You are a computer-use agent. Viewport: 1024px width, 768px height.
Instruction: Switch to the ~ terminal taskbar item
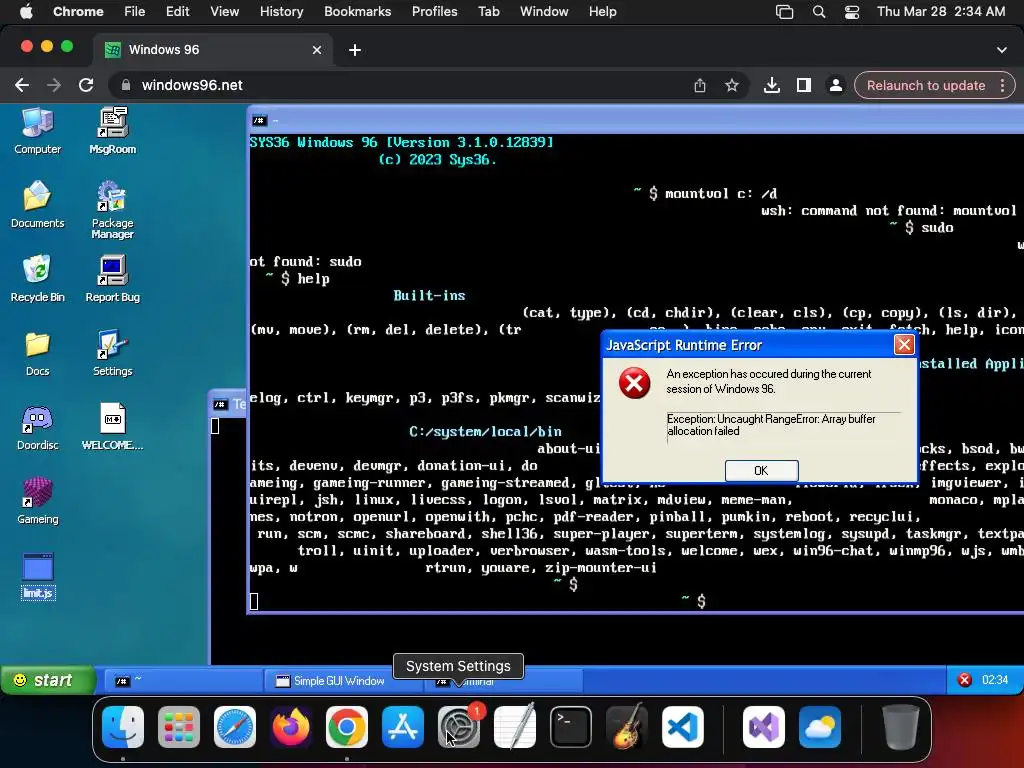183,680
